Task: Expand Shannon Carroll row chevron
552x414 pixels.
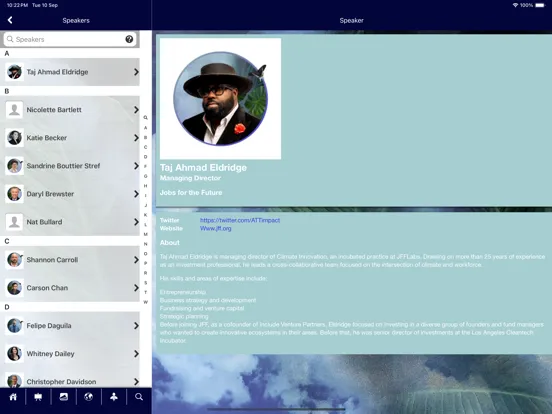Action: point(136,259)
